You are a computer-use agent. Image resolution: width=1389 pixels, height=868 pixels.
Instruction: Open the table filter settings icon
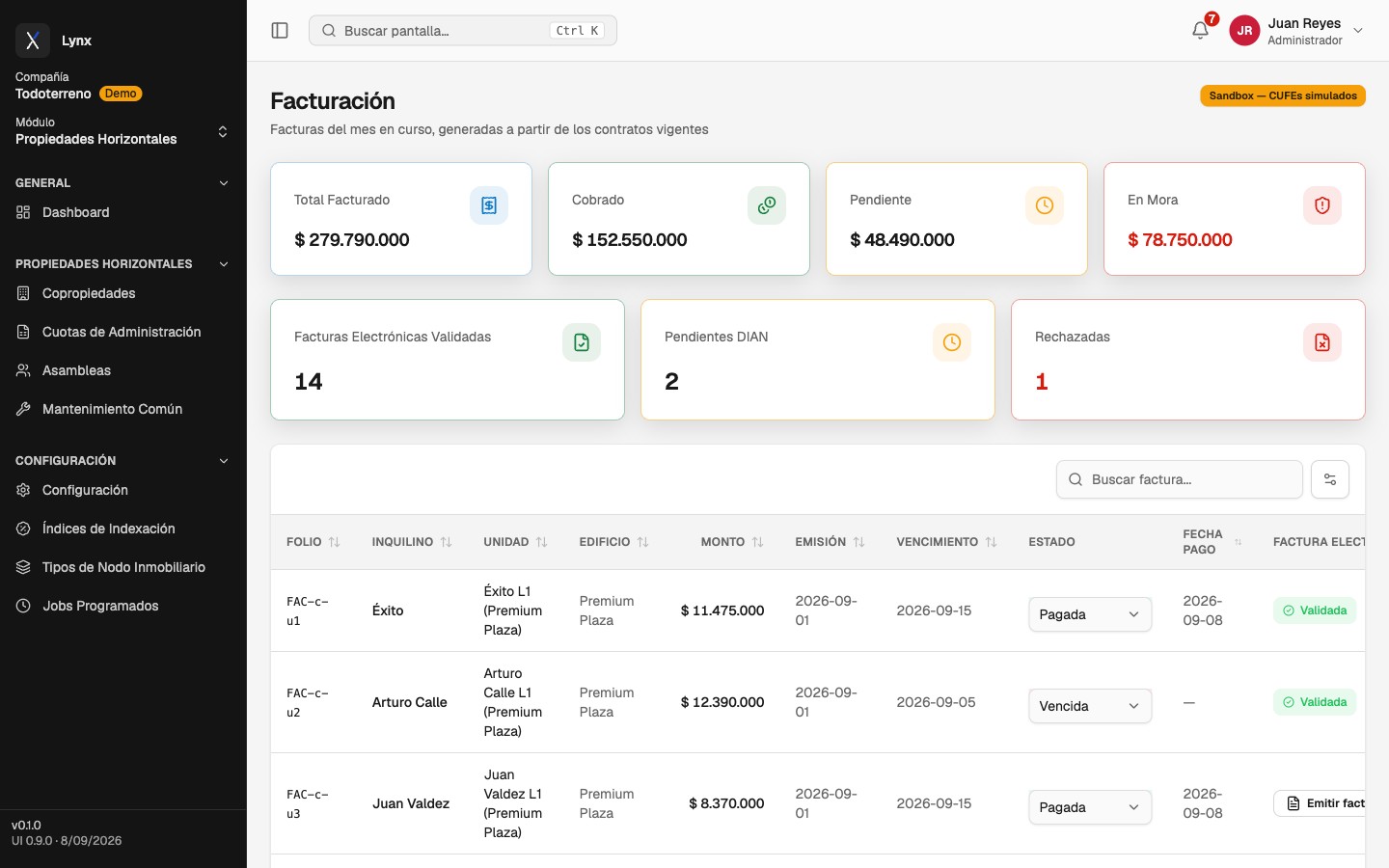(1330, 479)
